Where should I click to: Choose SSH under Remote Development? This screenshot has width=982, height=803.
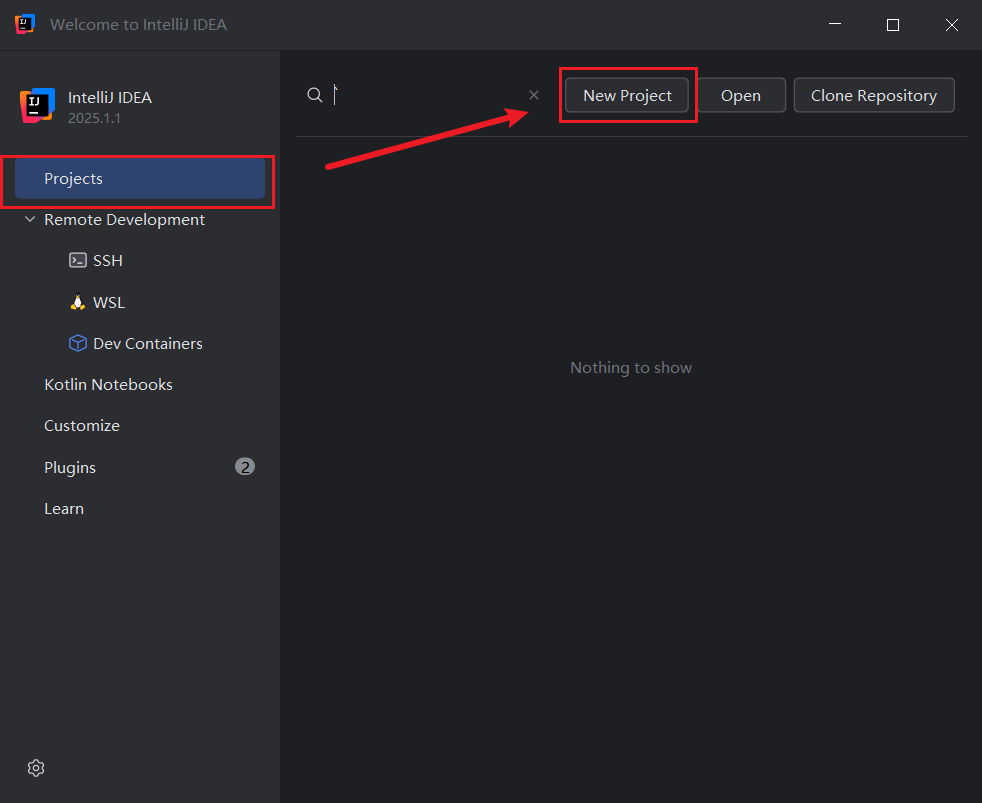coord(108,261)
